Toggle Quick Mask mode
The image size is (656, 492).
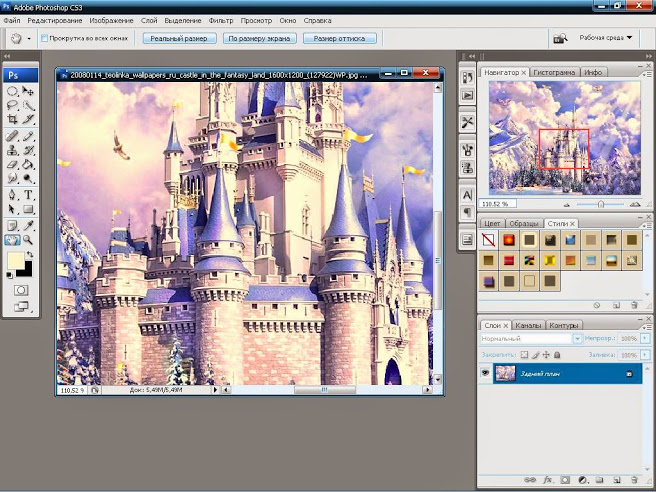tap(20, 290)
